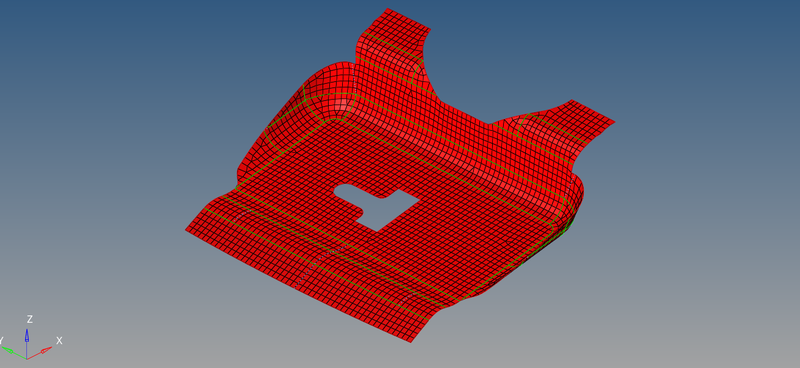Click the X label on the axis triad
800x368 pixels.
pyautogui.click(x=59, y=340)
